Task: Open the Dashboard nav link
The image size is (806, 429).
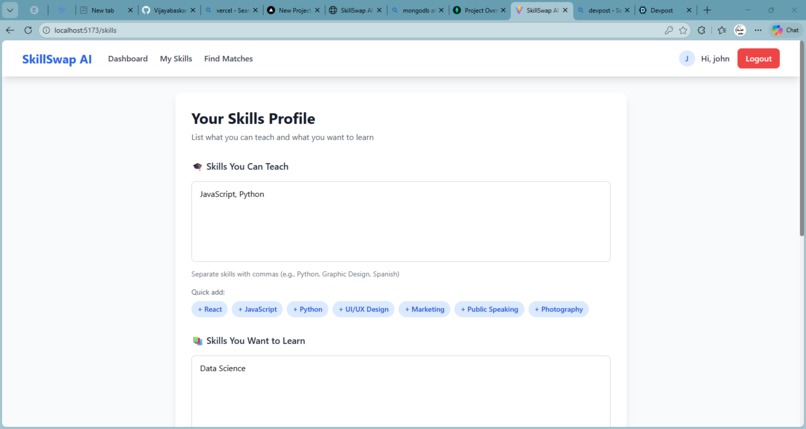Action: tap(127, 59)
